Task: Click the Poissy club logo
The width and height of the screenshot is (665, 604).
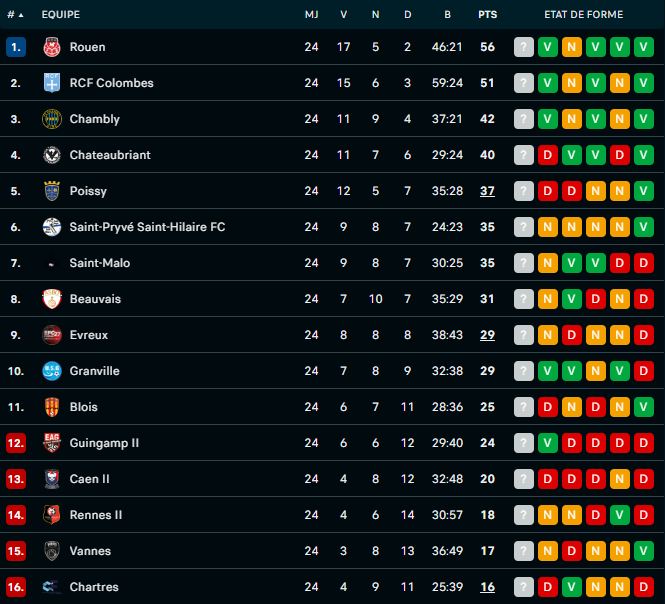Action: pyautogui.click(x=52, y=191)
